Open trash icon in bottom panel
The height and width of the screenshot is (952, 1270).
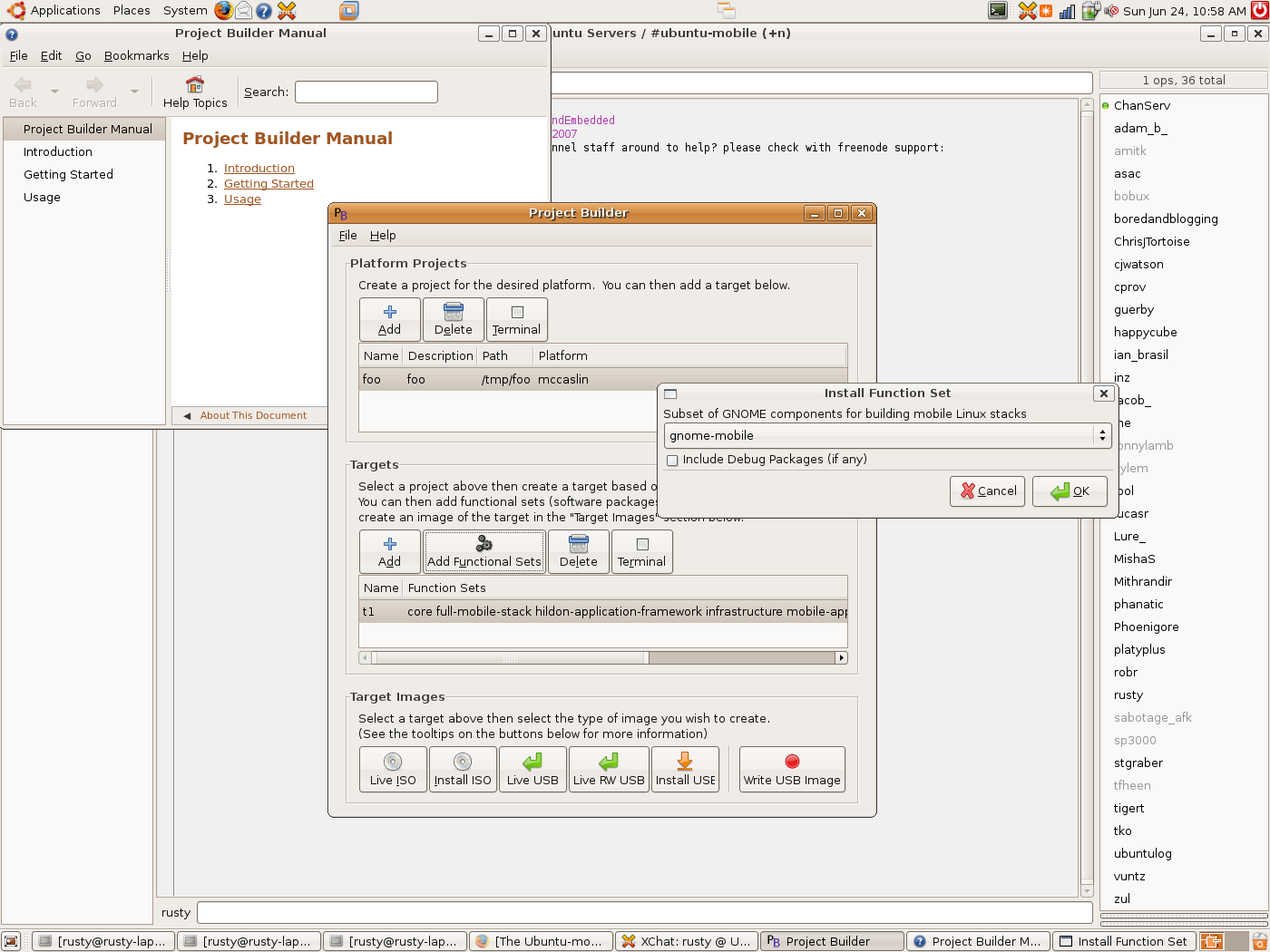click(1260, 941)
